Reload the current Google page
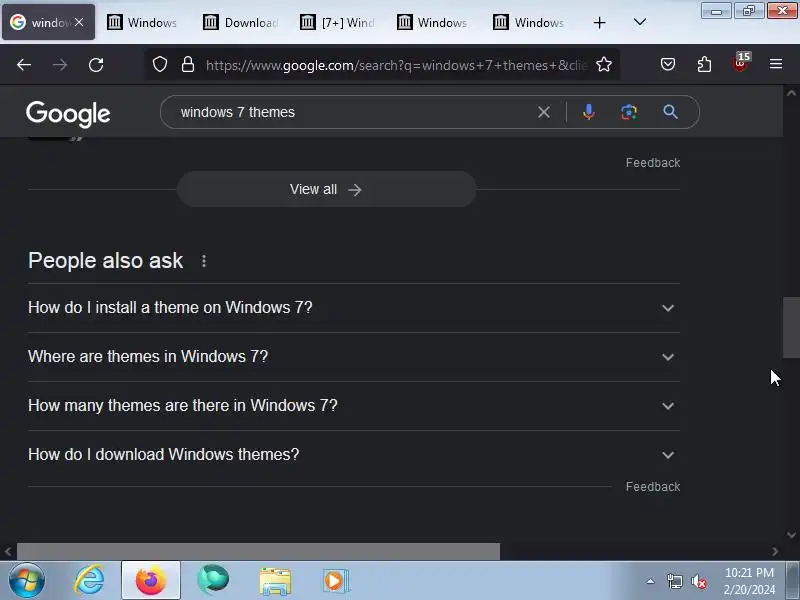This screenshot has height=600, width=800. pos(96,65)
